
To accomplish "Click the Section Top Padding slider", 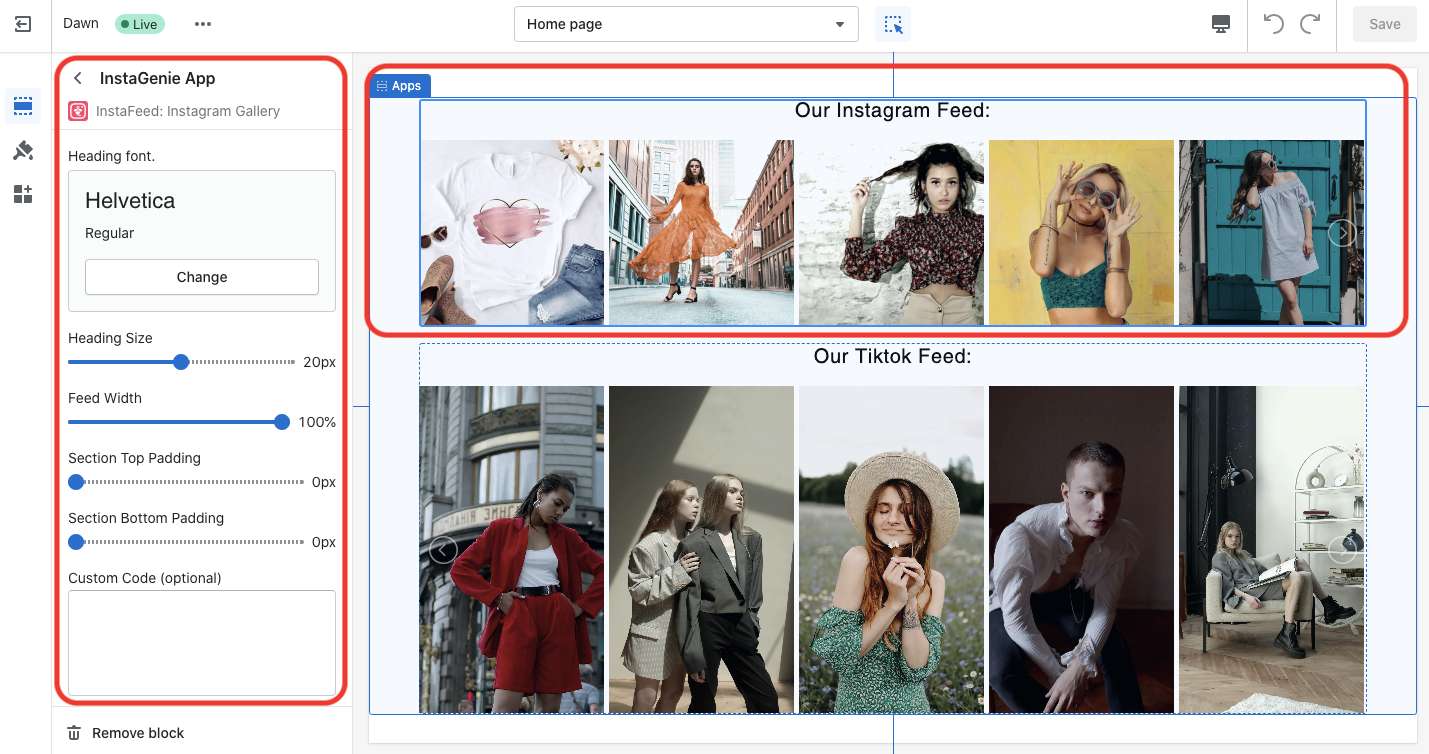I will tap(76, 482).
